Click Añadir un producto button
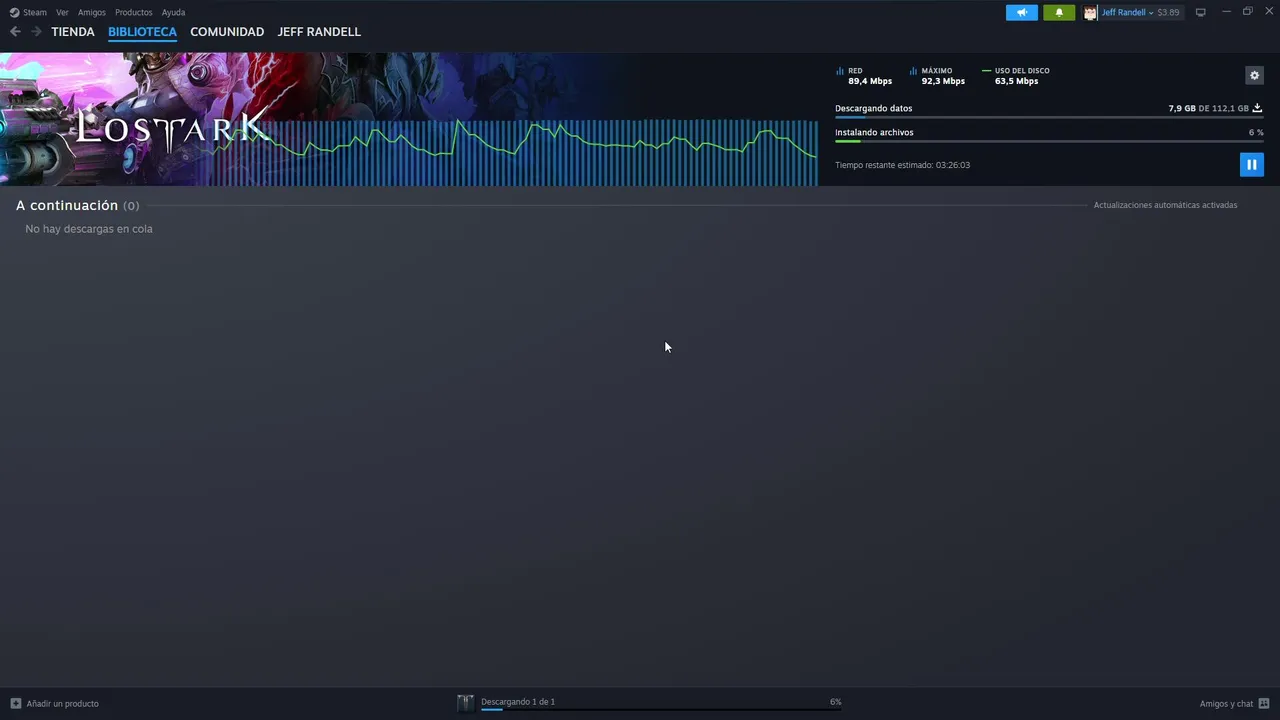Screen dimensions: 1280x720 (54, 704)
